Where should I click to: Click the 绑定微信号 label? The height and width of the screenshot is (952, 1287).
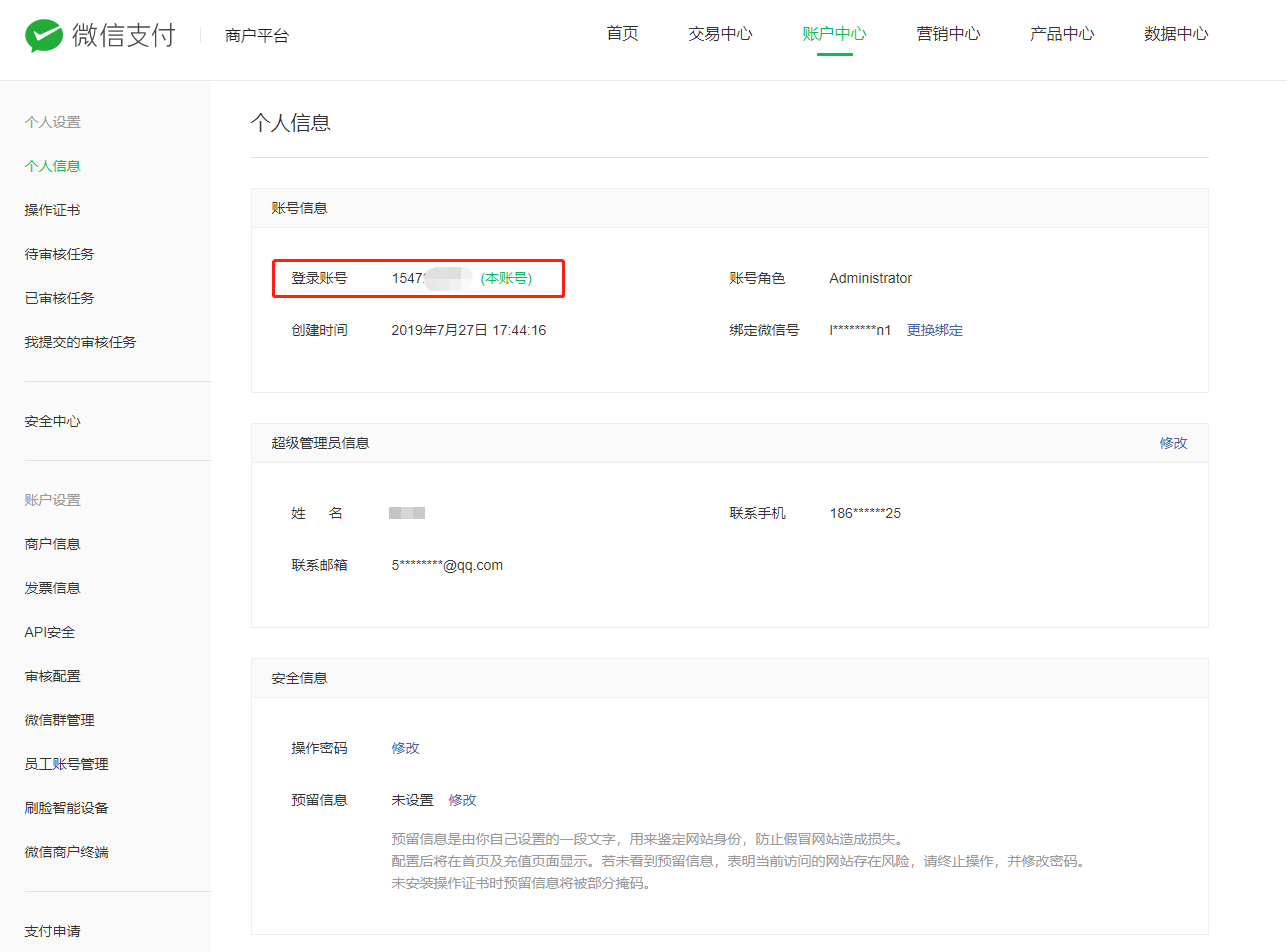point(765,330)
